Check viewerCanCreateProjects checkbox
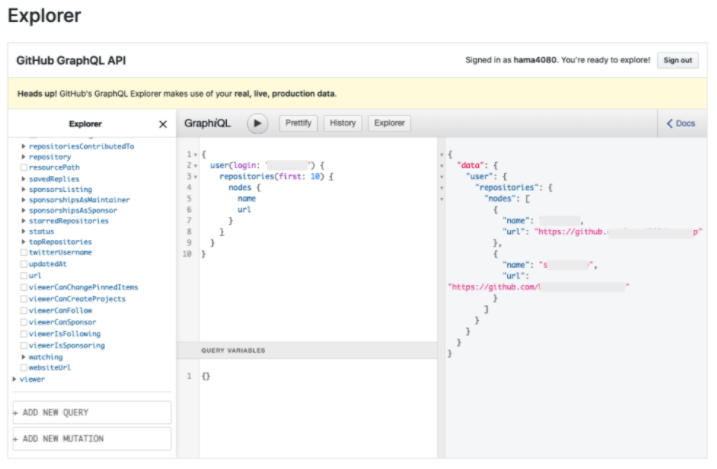 click(x=24, y=299)
